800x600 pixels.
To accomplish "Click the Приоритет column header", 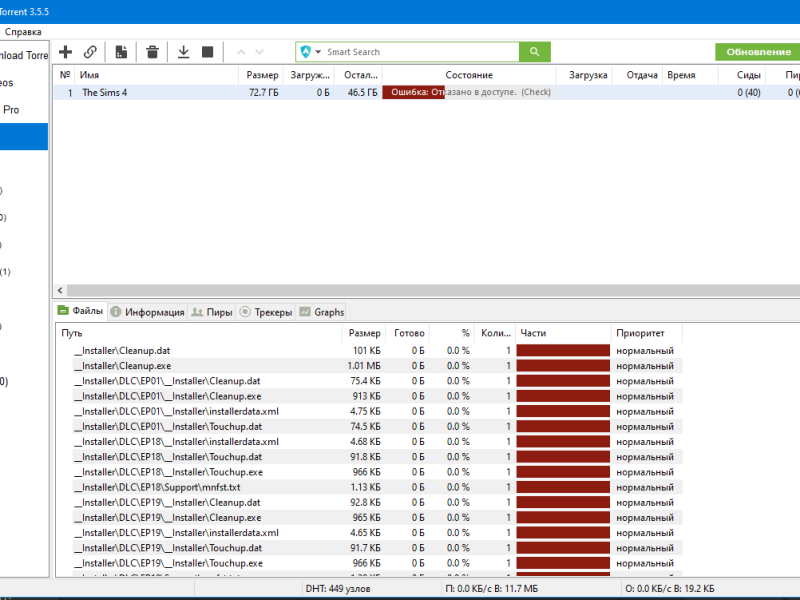I will 646,333.
